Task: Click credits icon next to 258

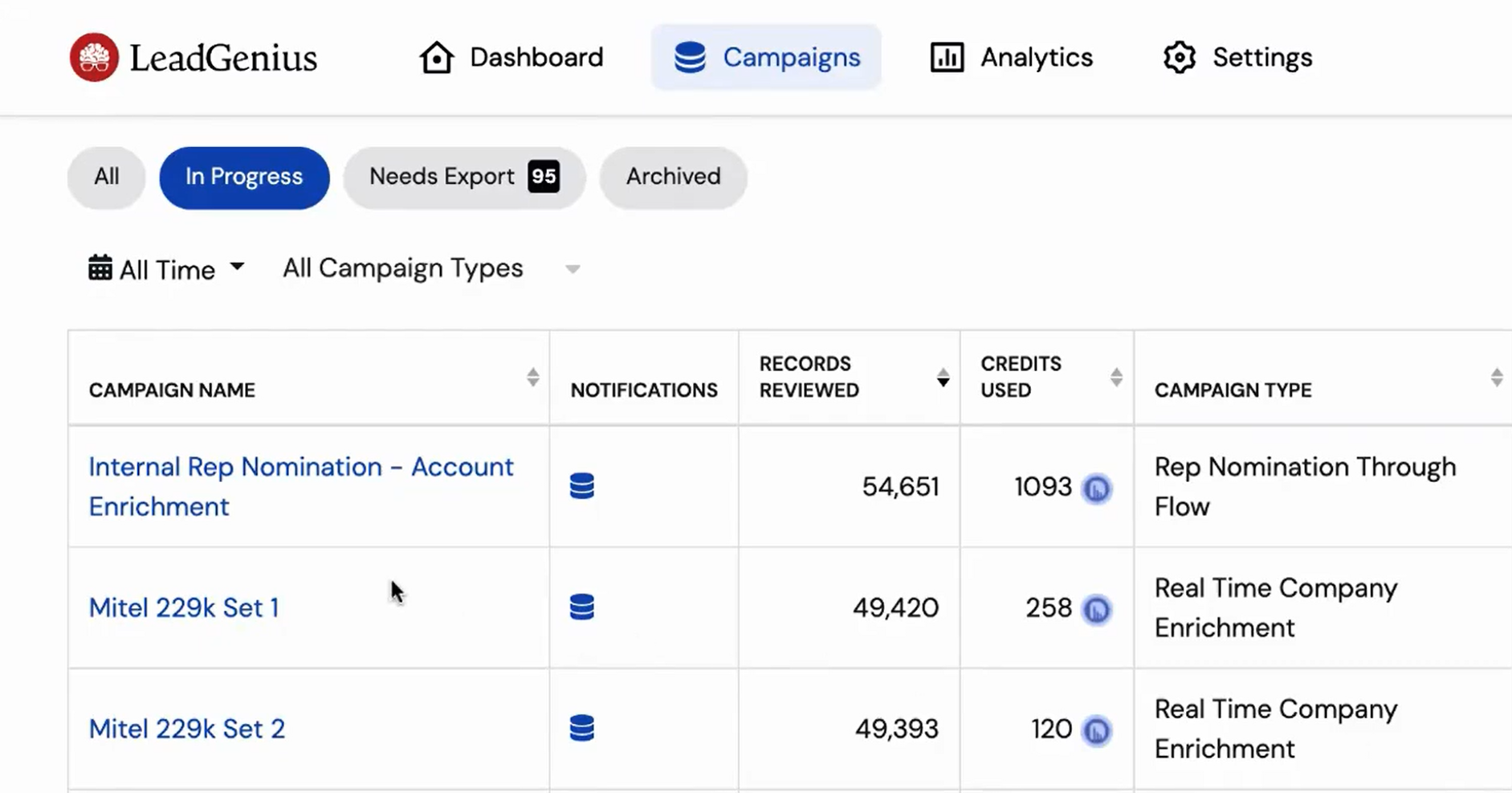Action: point(1097,610)
